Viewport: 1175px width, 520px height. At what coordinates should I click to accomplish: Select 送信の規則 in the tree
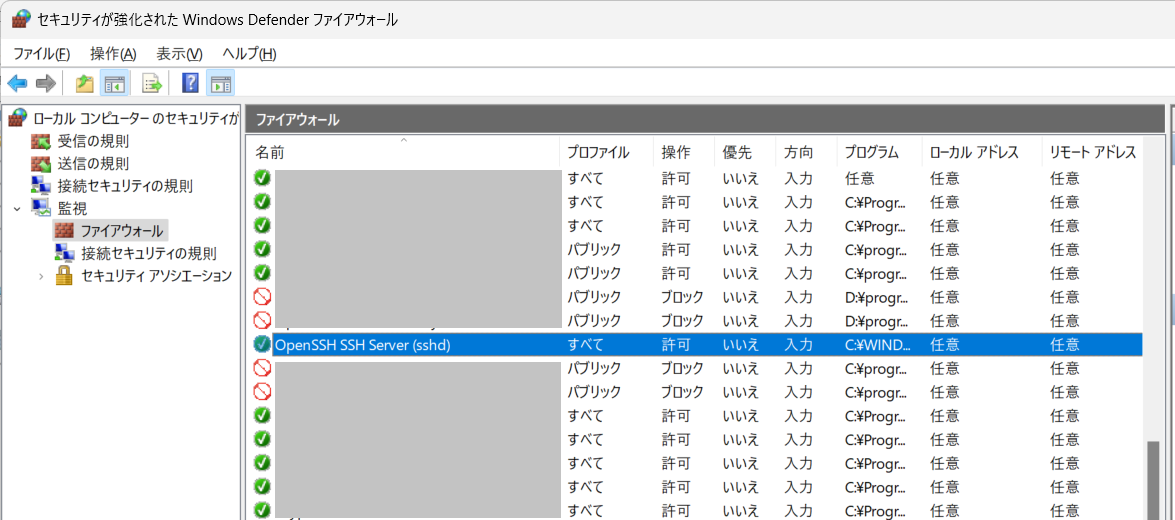click(93, 163)
